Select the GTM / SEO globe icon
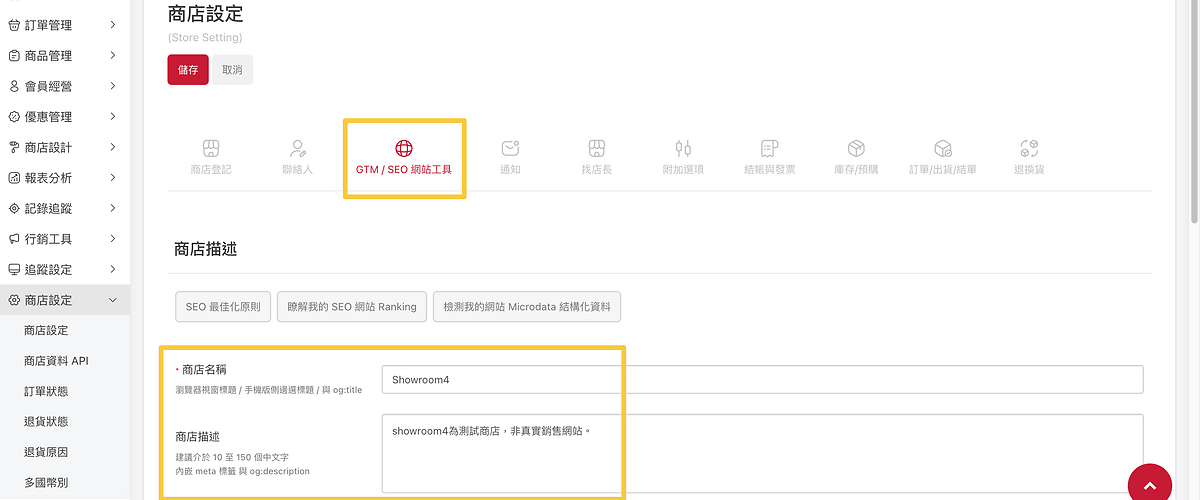The width and height of the screenshot is (1200, 500). [x=404, y=149]
